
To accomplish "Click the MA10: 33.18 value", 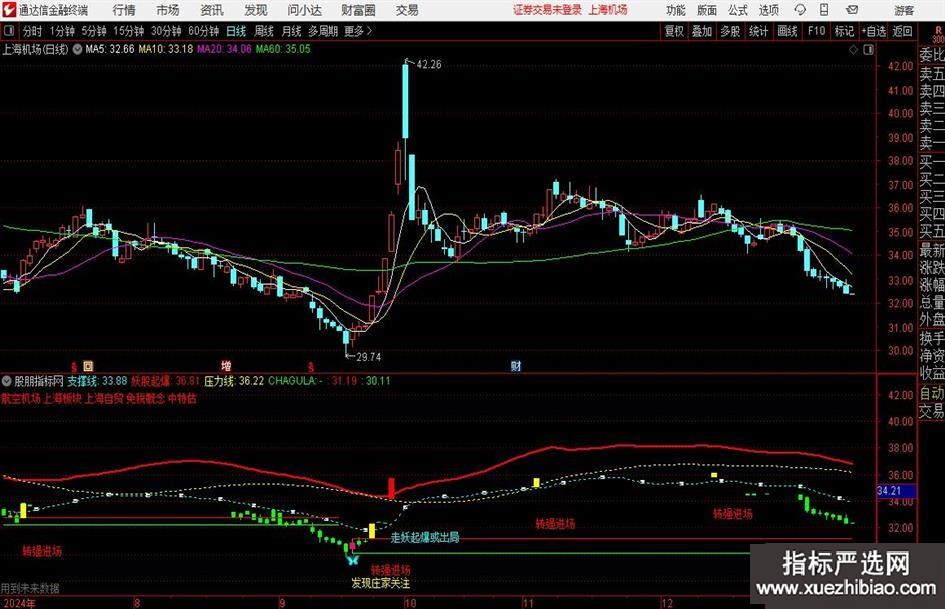I will point(166,49).
